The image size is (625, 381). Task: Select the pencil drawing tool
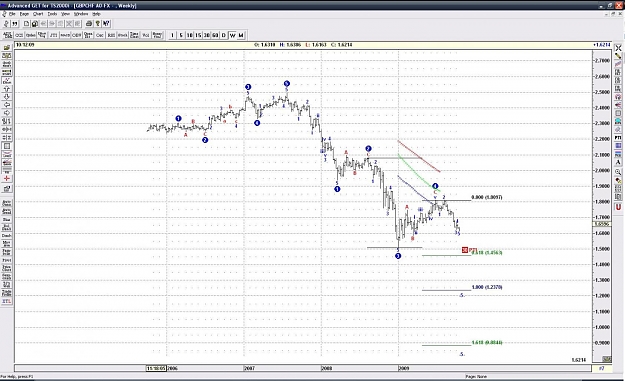click(x=618, y=56)
